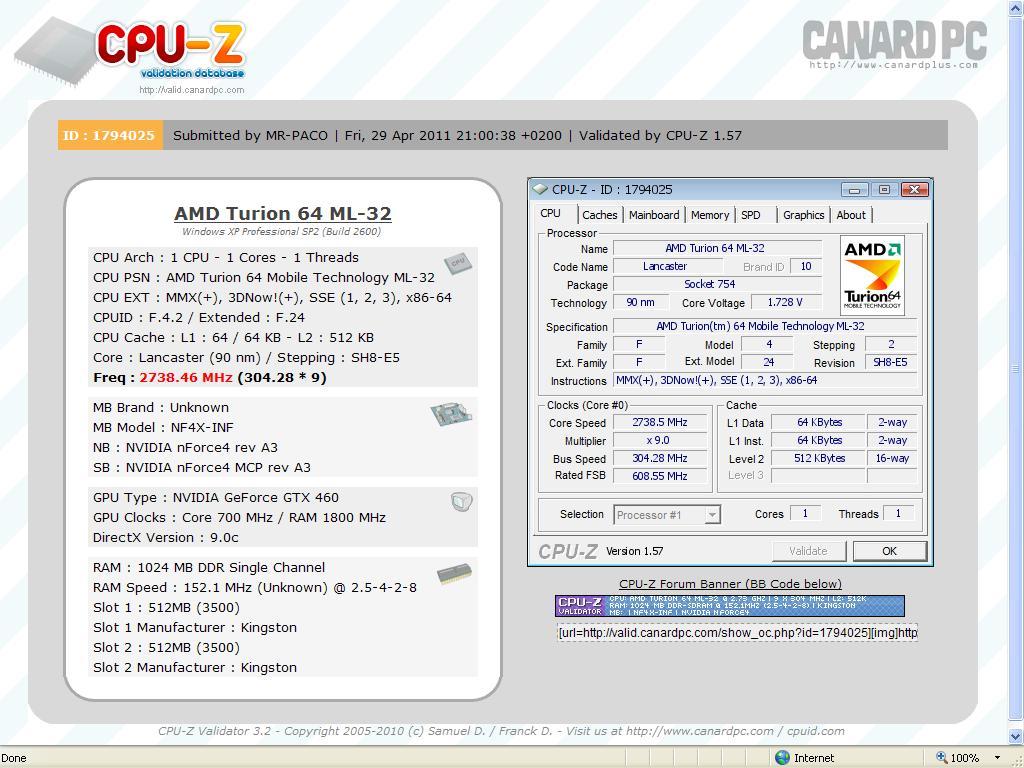Viewport: 1024px width, 768px height.
Task: Click the Rated FSB 608.55 MHz field
Action: click(x=660, y=475)
